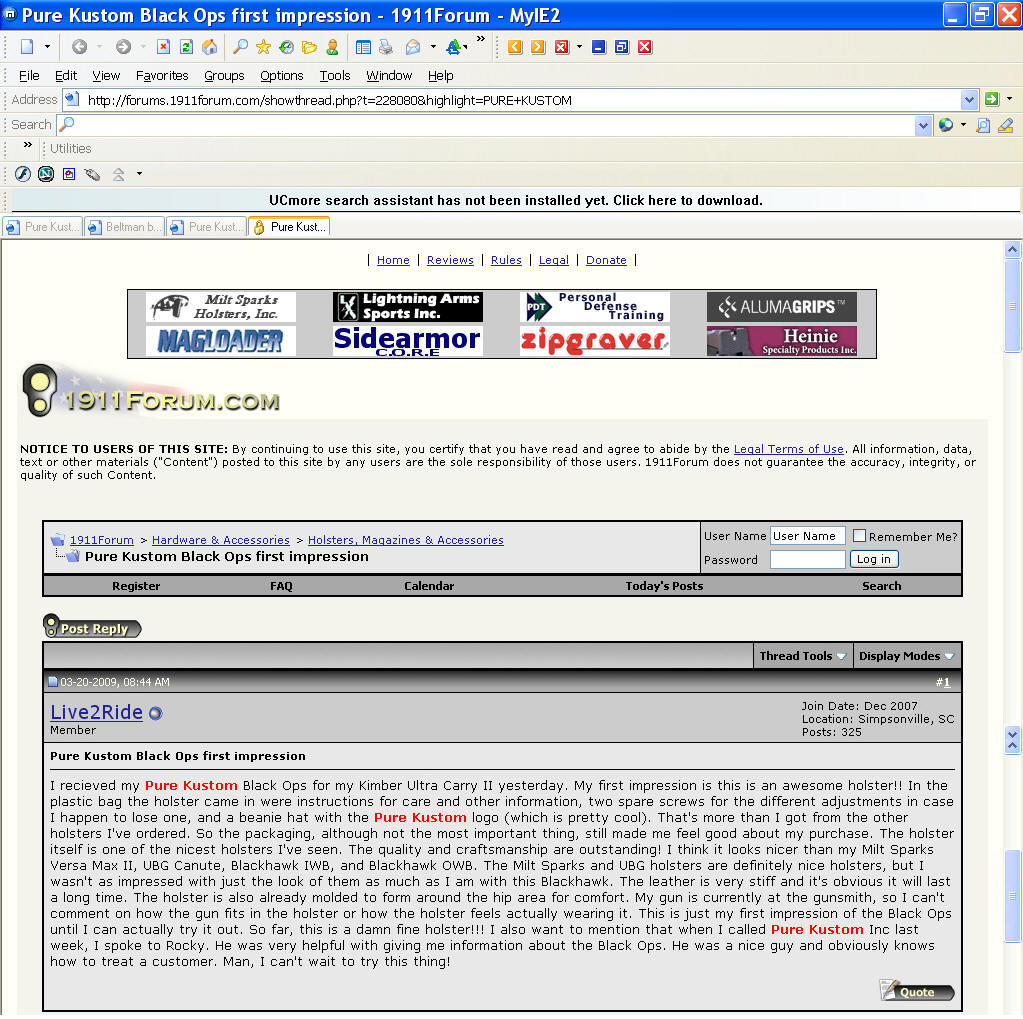Tick the Remember Me checkbox
The width and height of the screenshot is (1023, 1019).
click(859, 536)
